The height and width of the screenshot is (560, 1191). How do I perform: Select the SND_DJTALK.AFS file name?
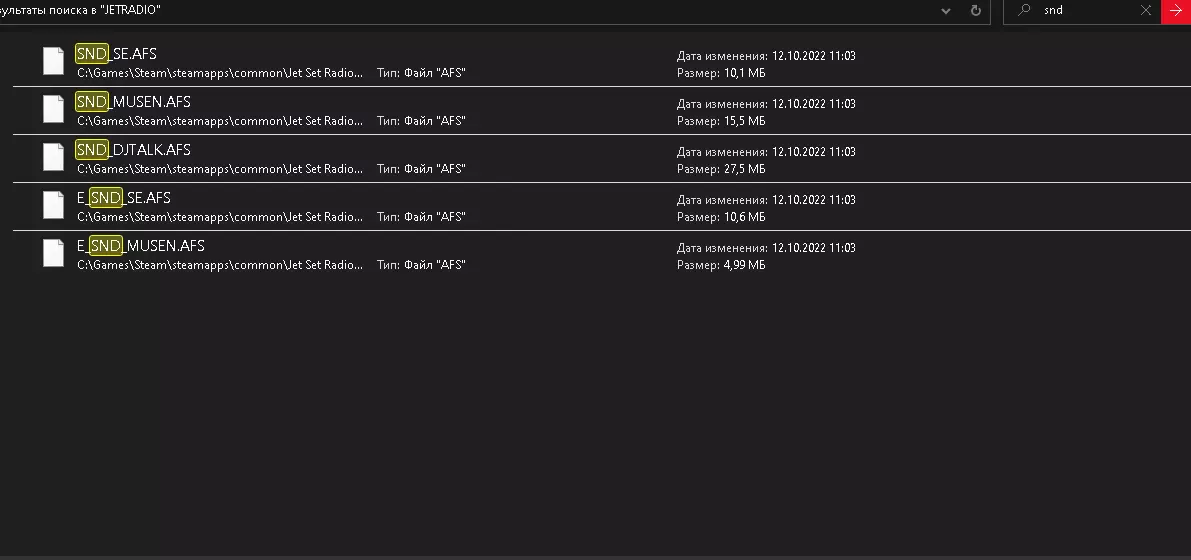(x=133, y=150)
